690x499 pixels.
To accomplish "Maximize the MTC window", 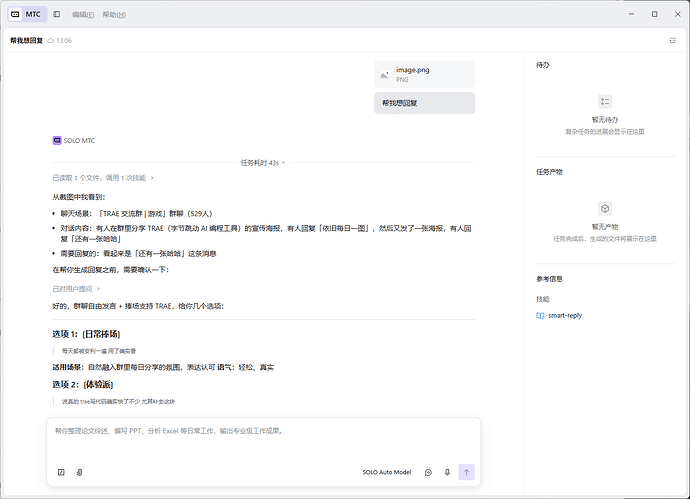I will tap(655, 14).
